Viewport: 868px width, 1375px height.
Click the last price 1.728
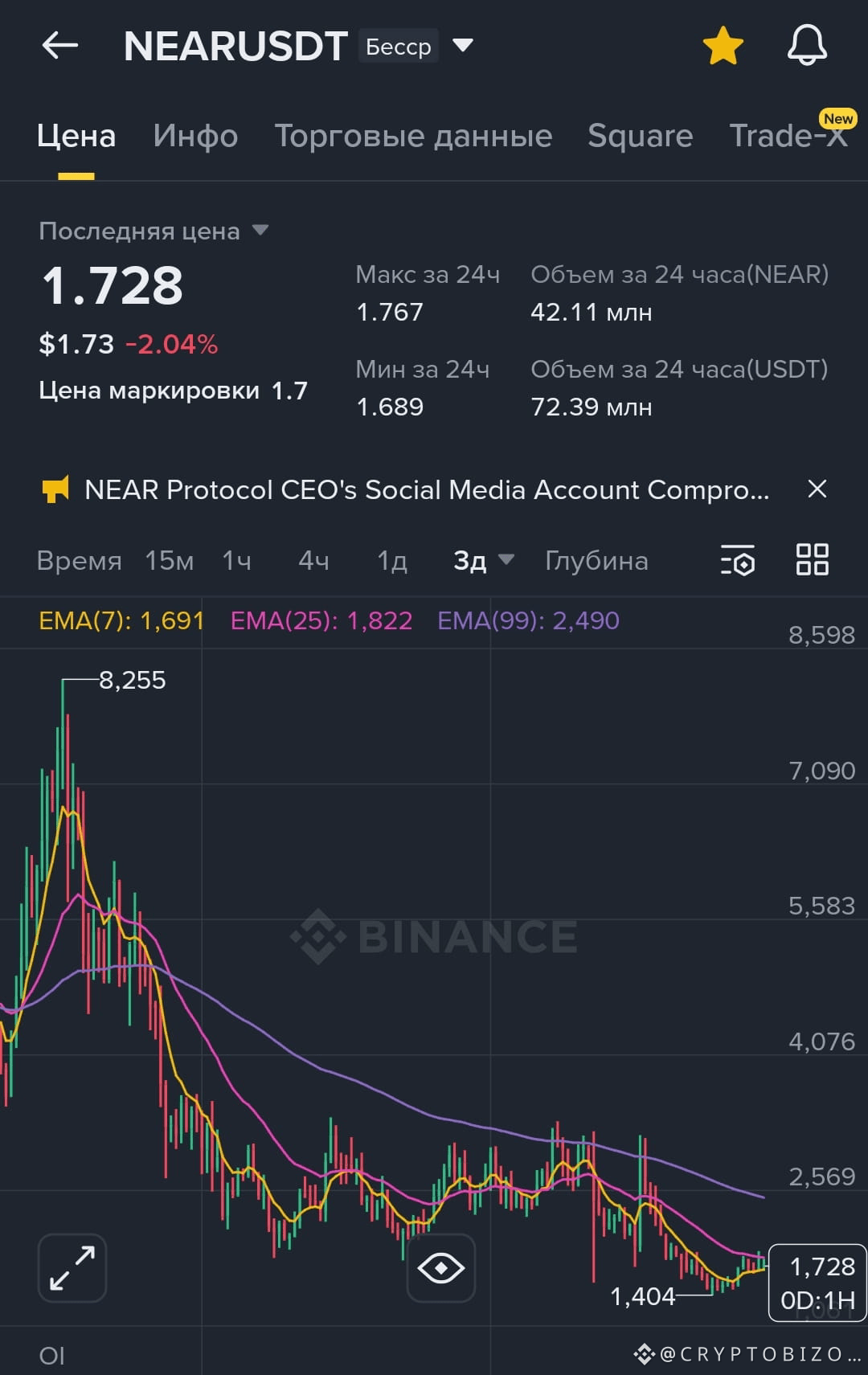pos(113,285)
